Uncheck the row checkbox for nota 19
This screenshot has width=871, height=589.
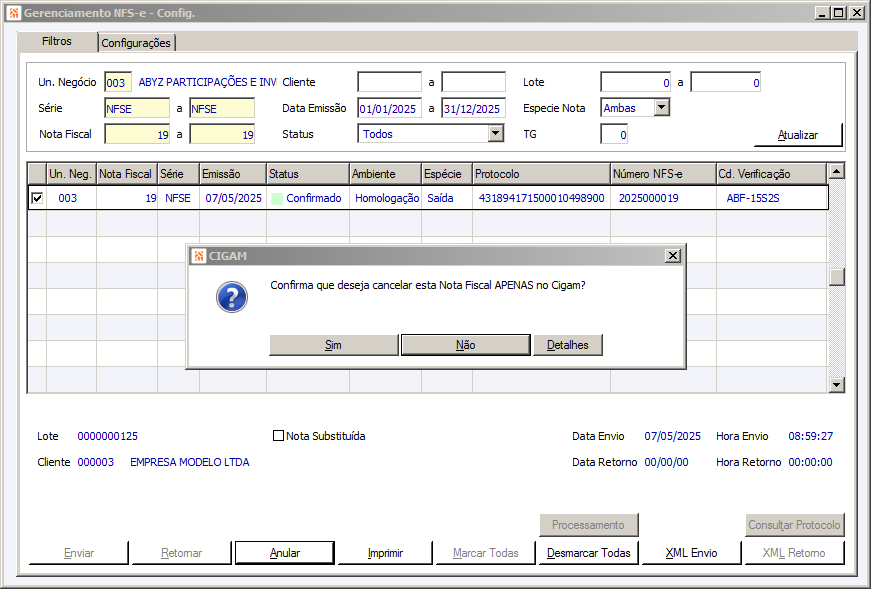coord(37,198)
